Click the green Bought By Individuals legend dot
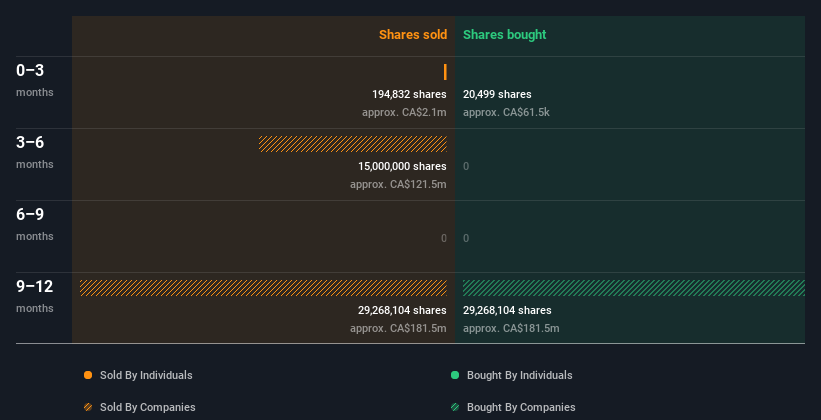Image resolution: width=821 pixels, height=420 pixels. 455,375
